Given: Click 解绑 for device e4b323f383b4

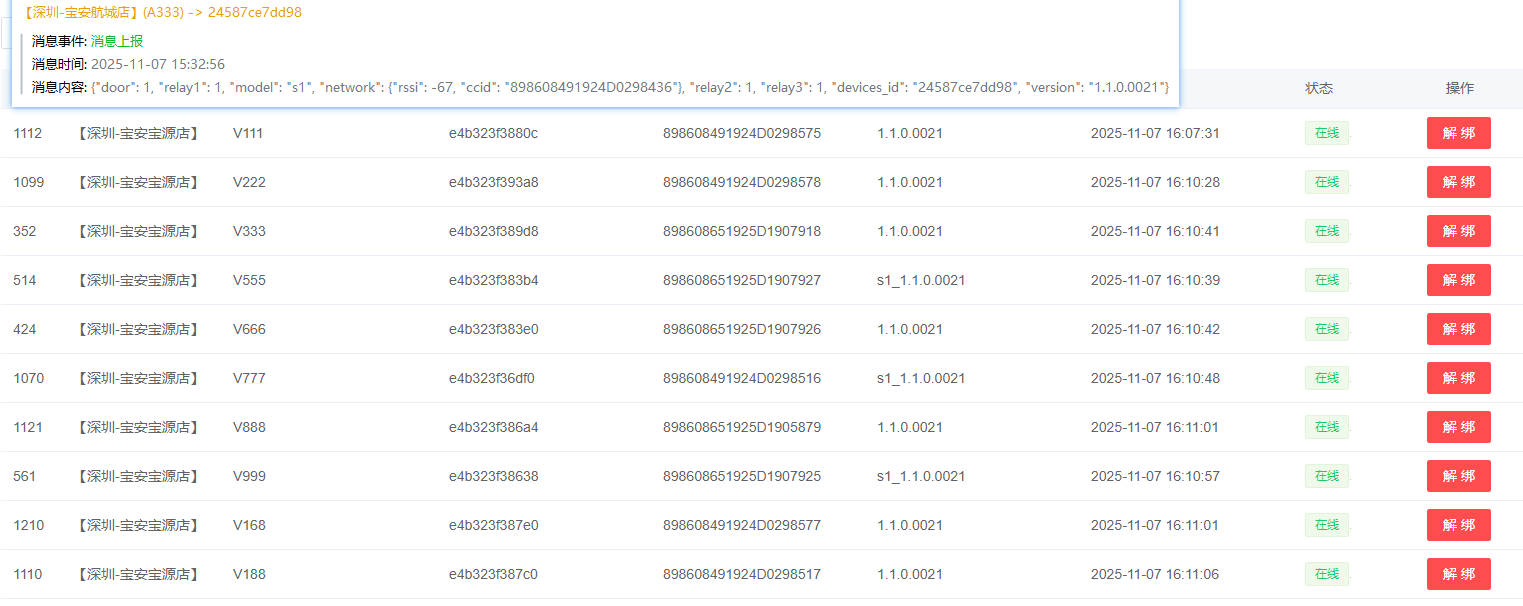Looking at the screenshot, I should (1458, 280).
